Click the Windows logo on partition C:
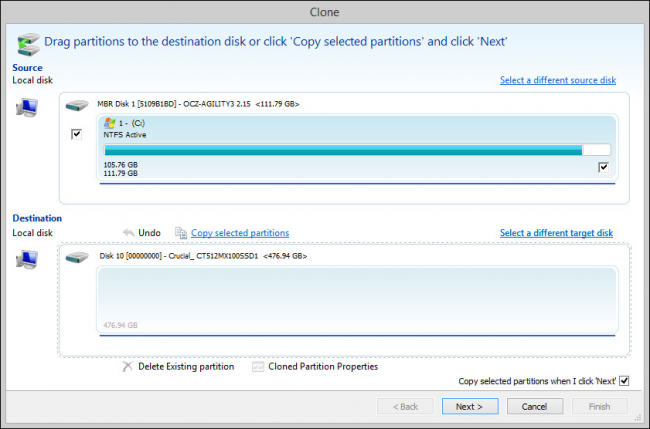Viewport: 650px width, 429px height. (109, 123)
